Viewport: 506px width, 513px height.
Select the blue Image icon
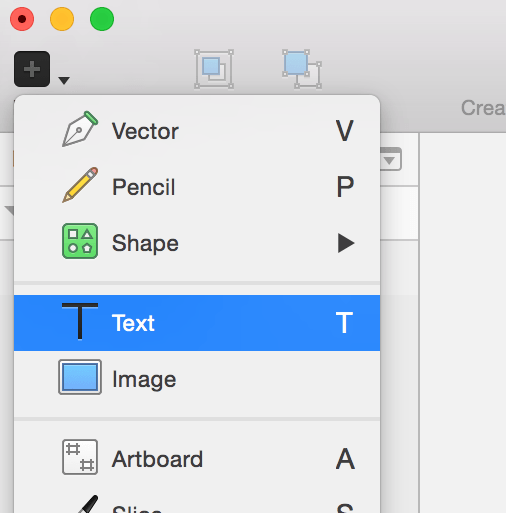click(80, 377)
